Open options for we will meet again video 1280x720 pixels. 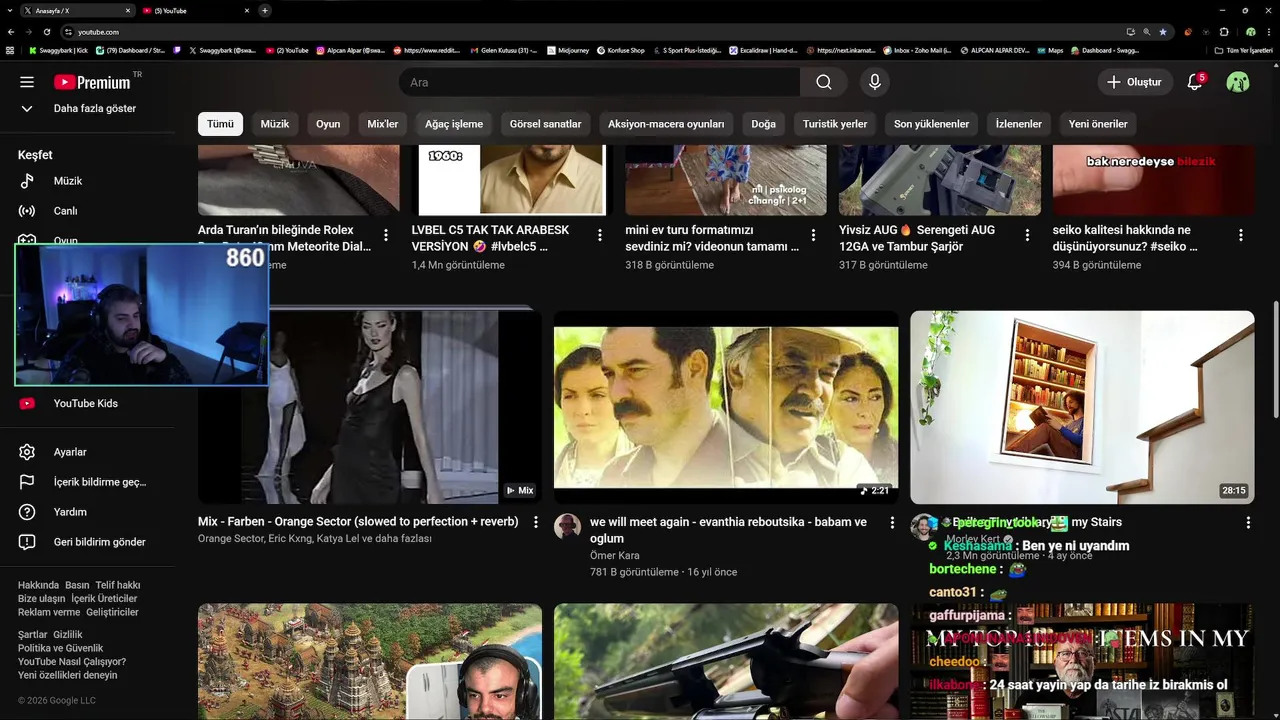click(x=892, y=522)
